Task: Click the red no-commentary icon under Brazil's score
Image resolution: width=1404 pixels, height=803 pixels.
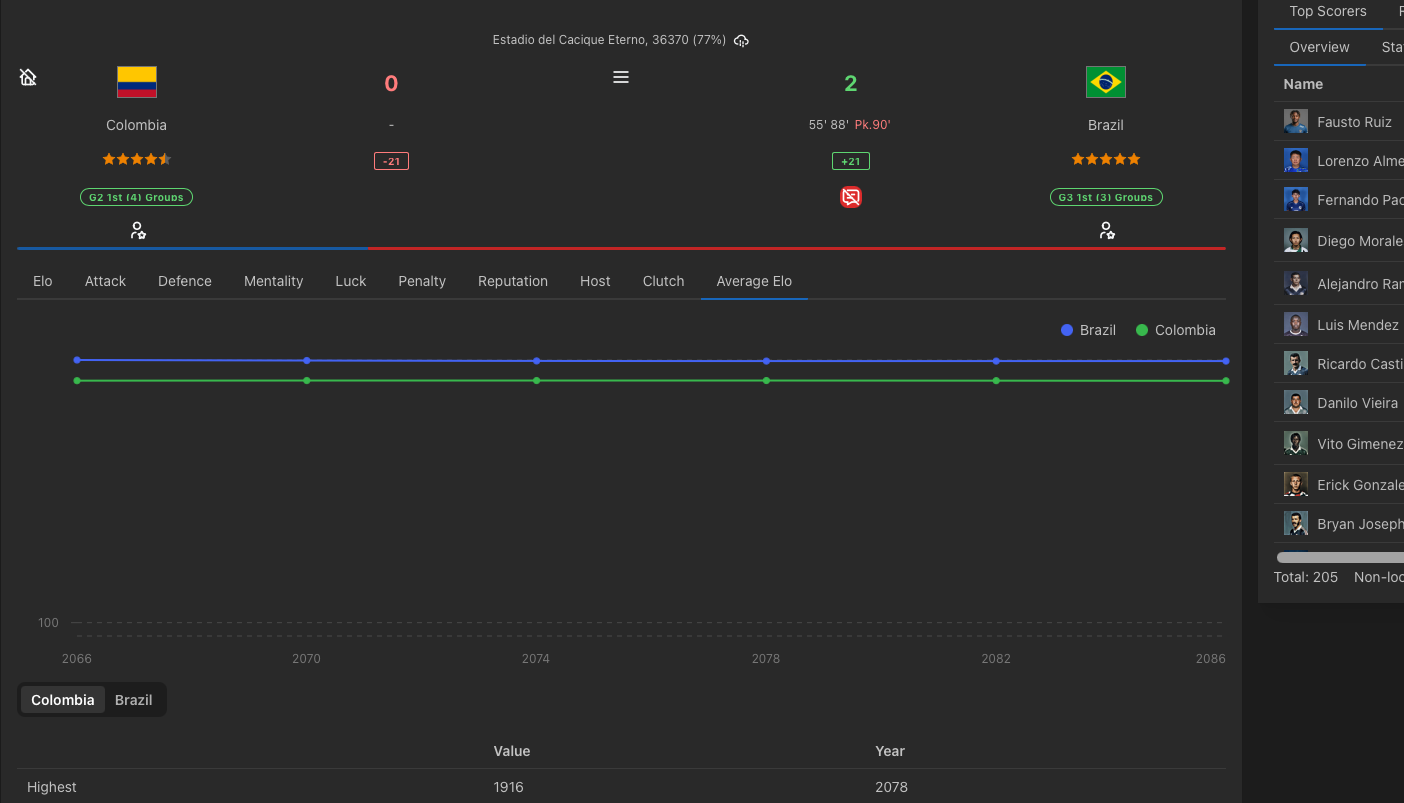Action: (851, 197)
